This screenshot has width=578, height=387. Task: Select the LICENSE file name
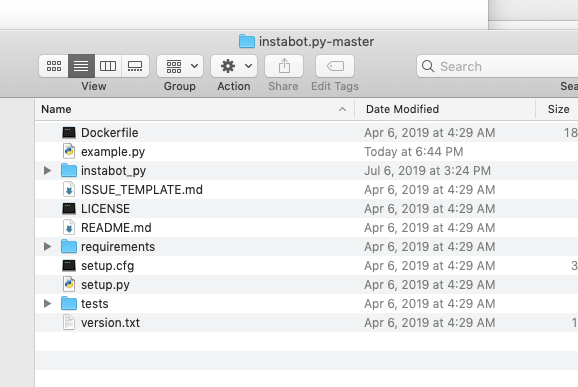(x=105, y=209)
